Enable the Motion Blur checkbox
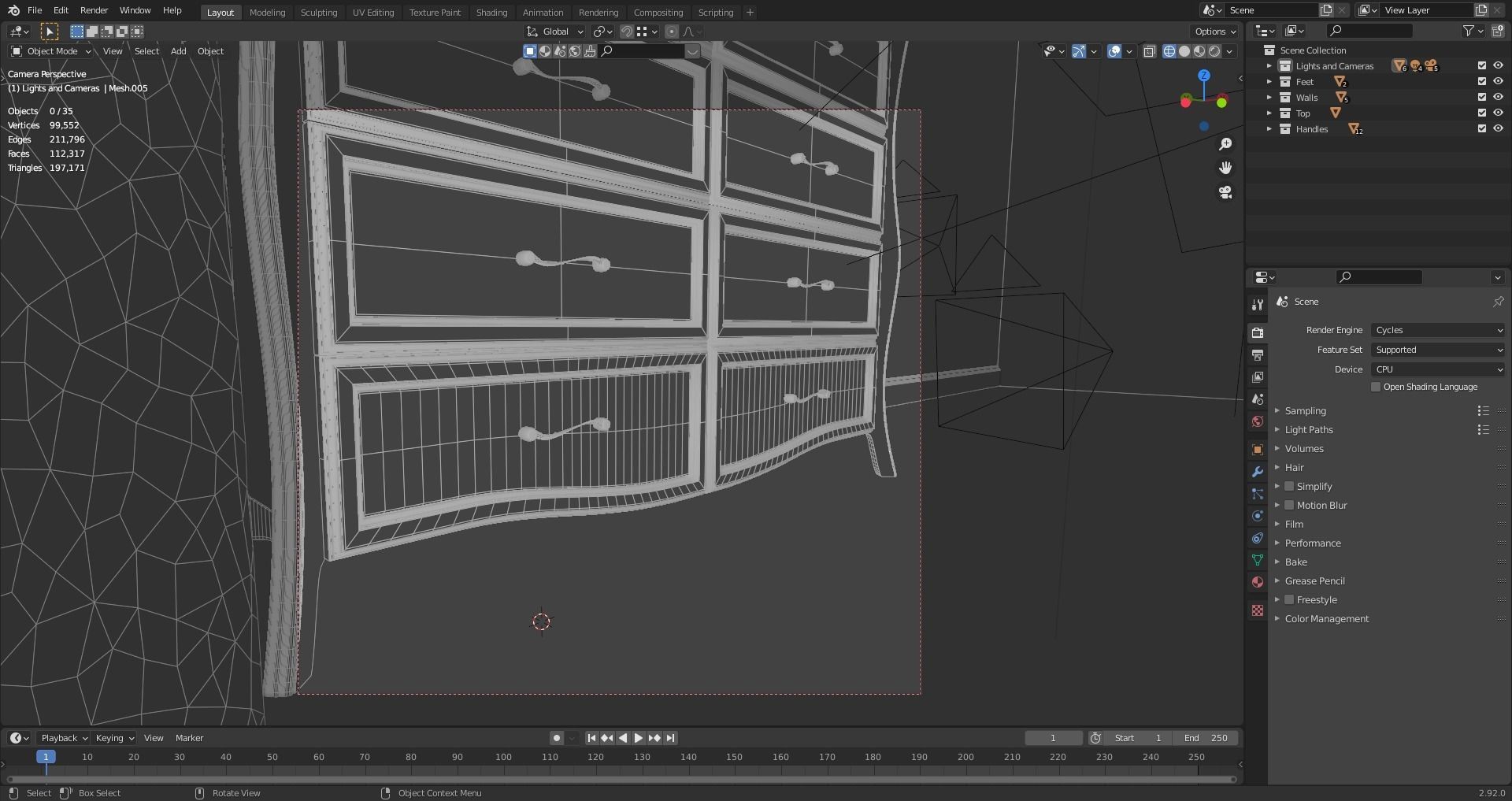Screen dimensions: 1512x801 [1289, 506]
